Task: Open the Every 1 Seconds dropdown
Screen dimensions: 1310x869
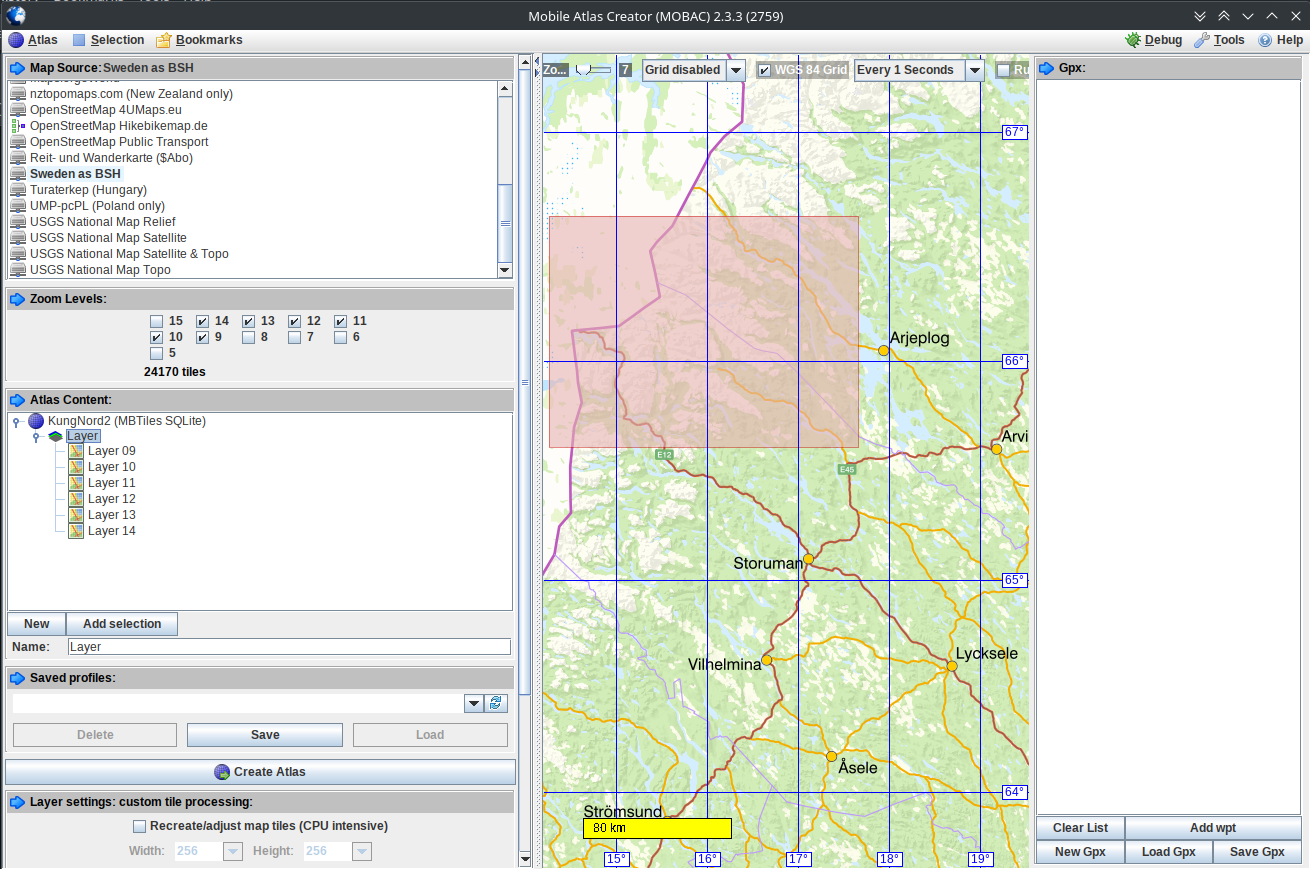Action: pyautogui.click(x=974, y=70)
